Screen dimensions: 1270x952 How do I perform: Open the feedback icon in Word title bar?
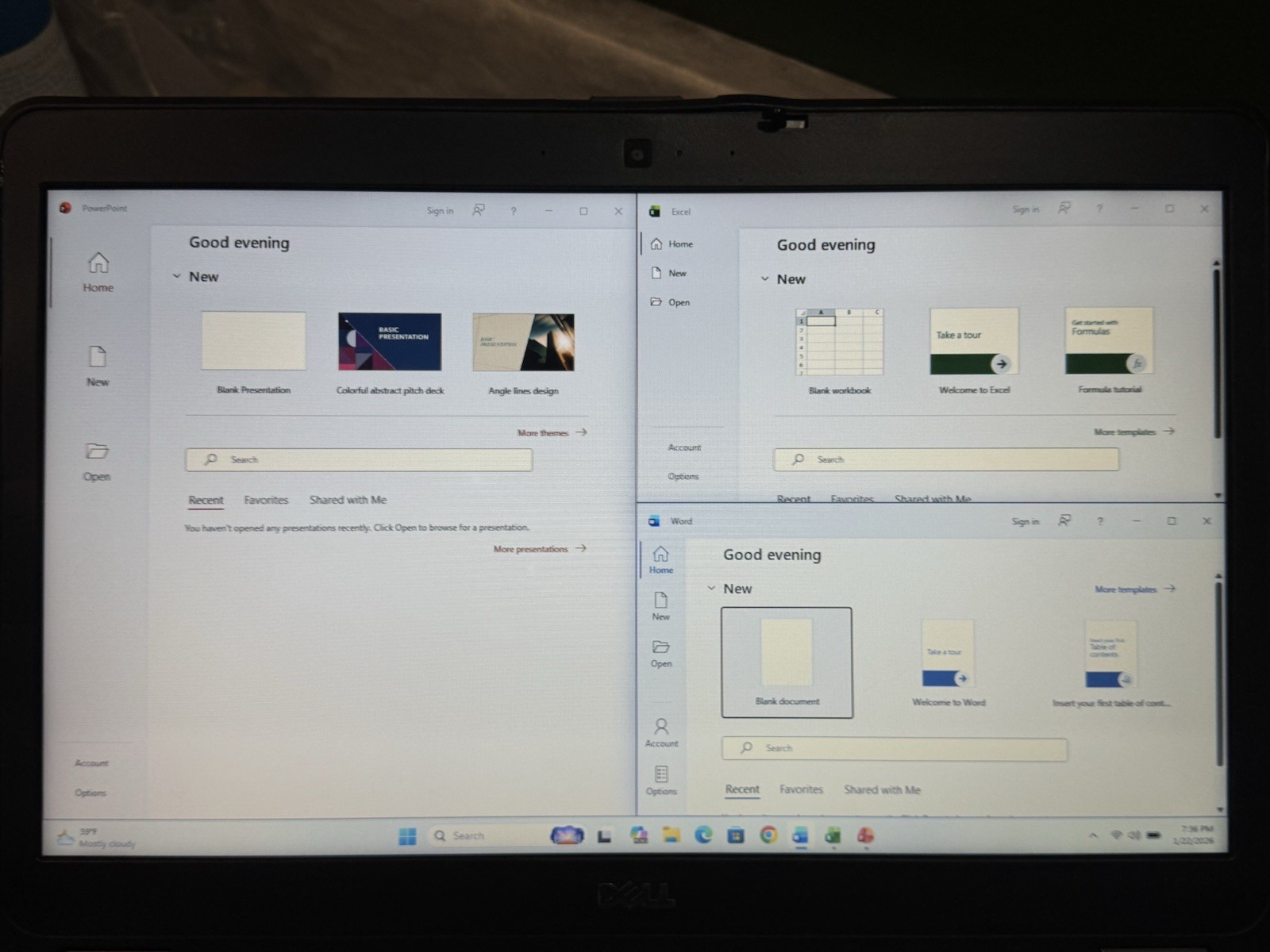[x=1064, y=521]
